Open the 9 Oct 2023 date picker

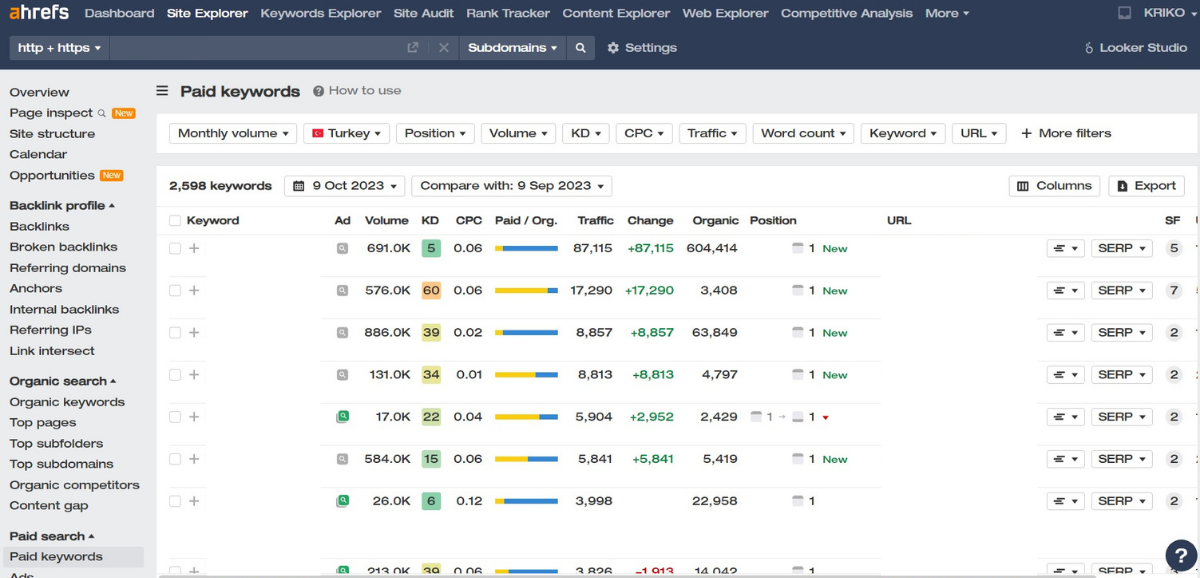pyautogui.click(x=345, y=186)
